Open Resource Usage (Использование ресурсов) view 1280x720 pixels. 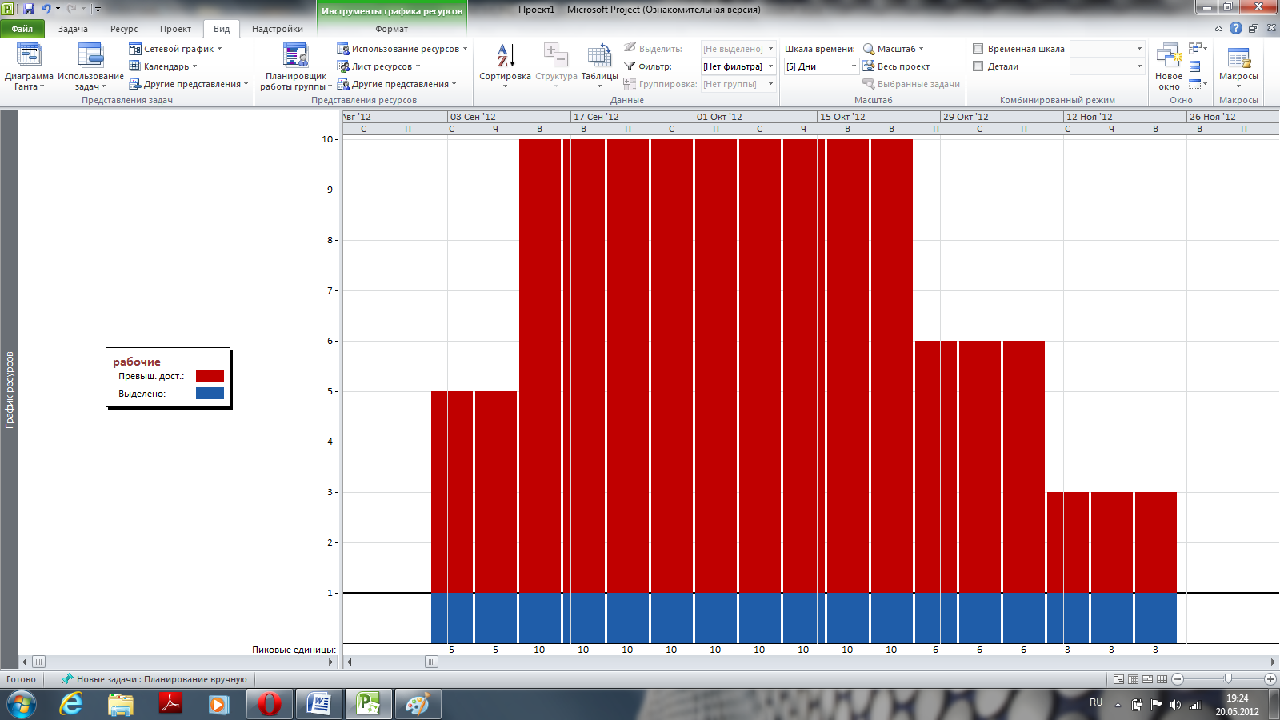click(x=402, y=49)
